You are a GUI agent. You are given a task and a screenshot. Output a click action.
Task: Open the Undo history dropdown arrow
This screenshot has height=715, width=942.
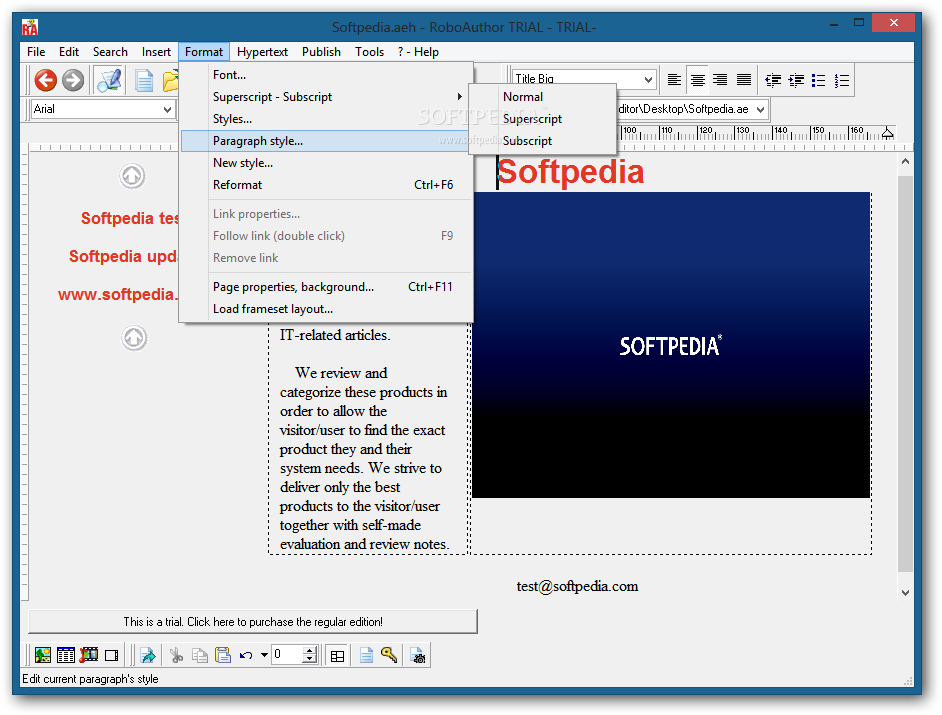264,655
